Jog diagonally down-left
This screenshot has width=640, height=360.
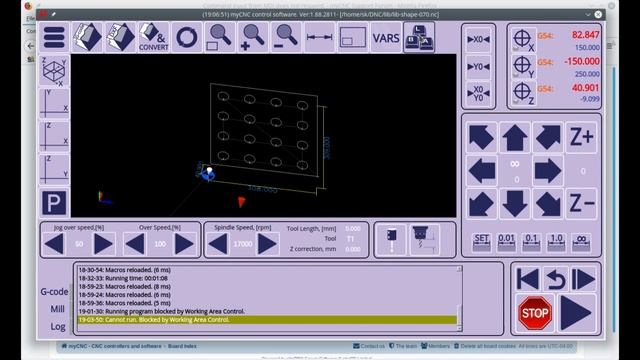pyautogui.click(x=482, y=203)
